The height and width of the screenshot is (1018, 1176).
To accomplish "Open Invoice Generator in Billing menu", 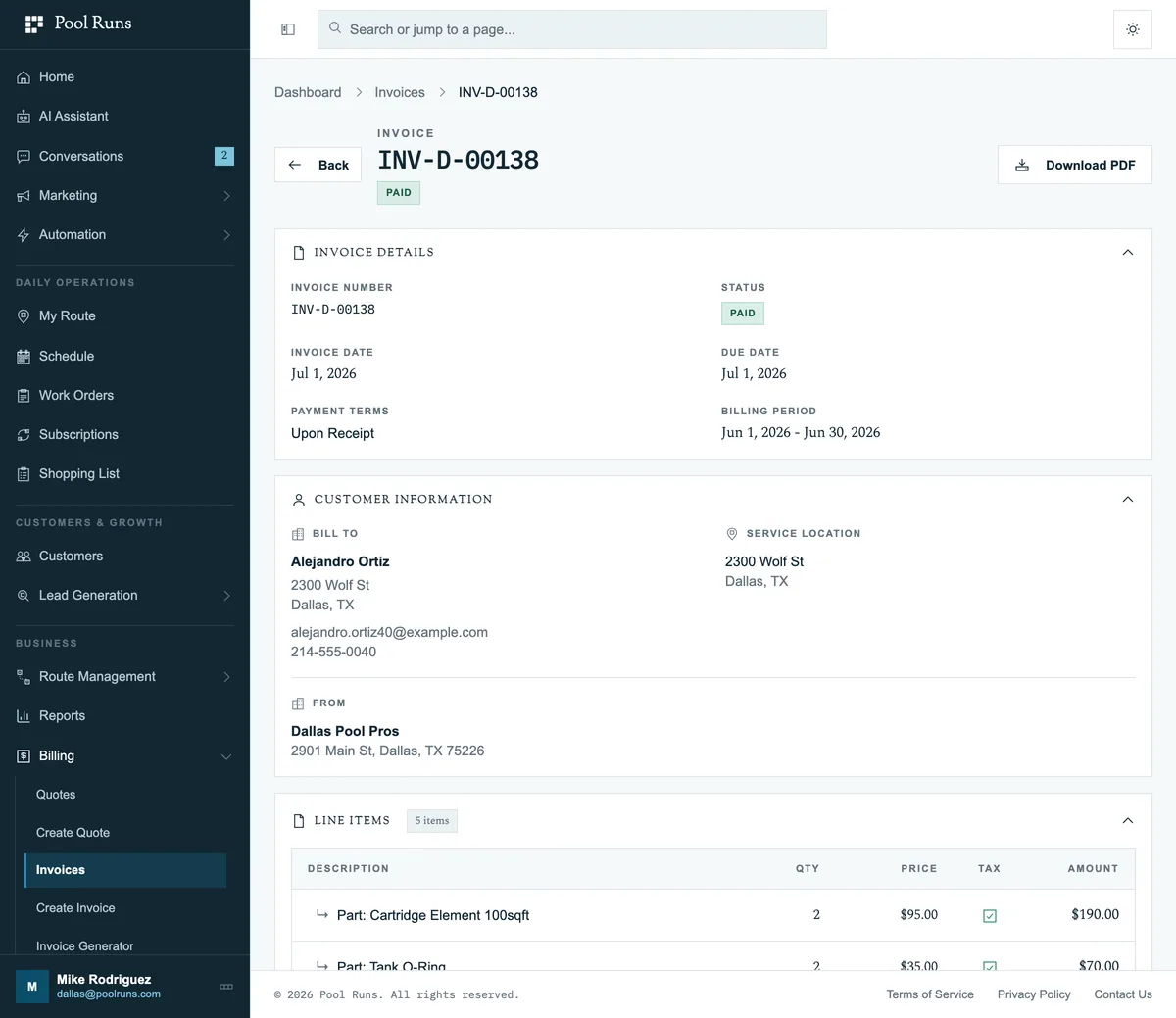I will point(125,946).
